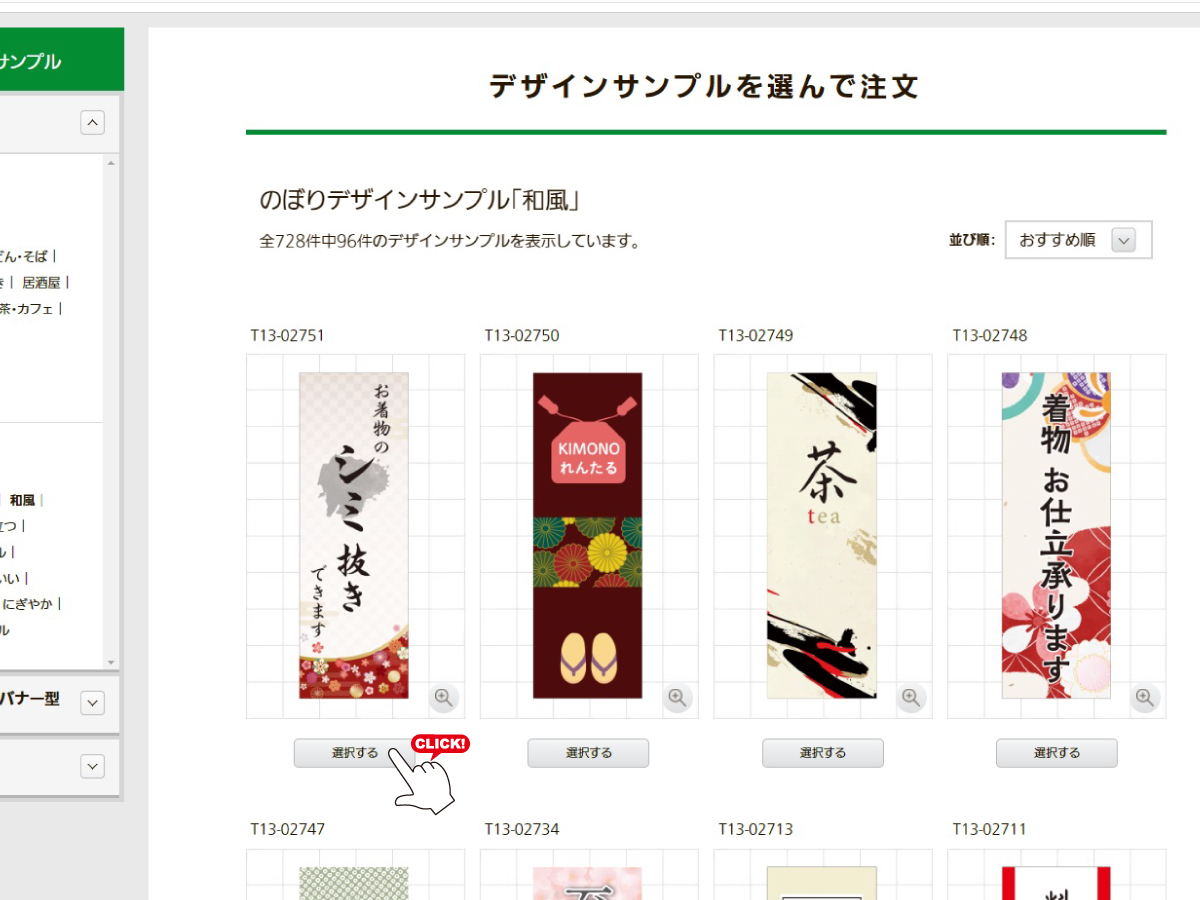Screen dimensions: 1200x900
Task: Select the T13-02749 design with 選択する
Action: pos(823,753)
